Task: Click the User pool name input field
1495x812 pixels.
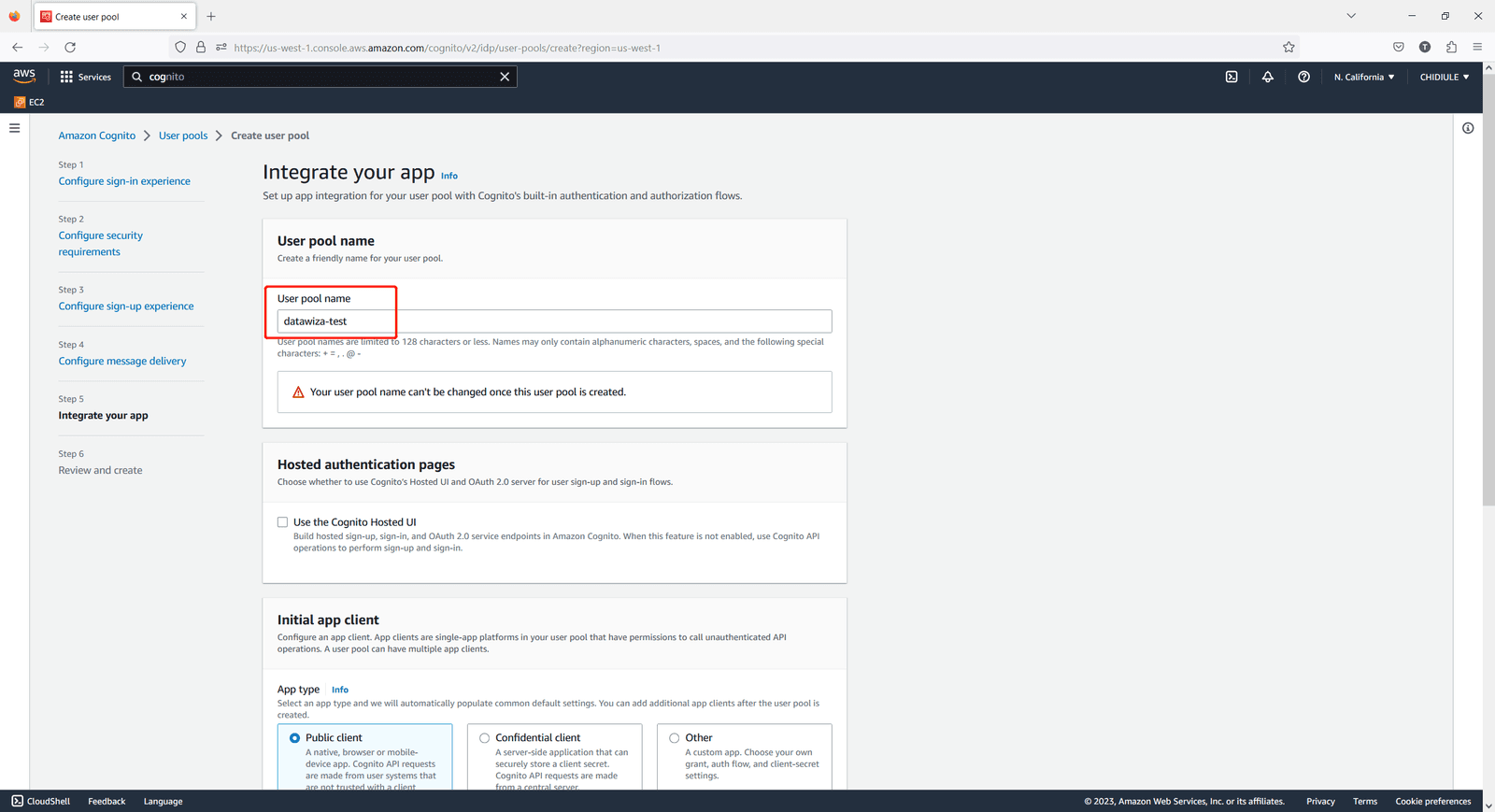Action: click(554, 321)
